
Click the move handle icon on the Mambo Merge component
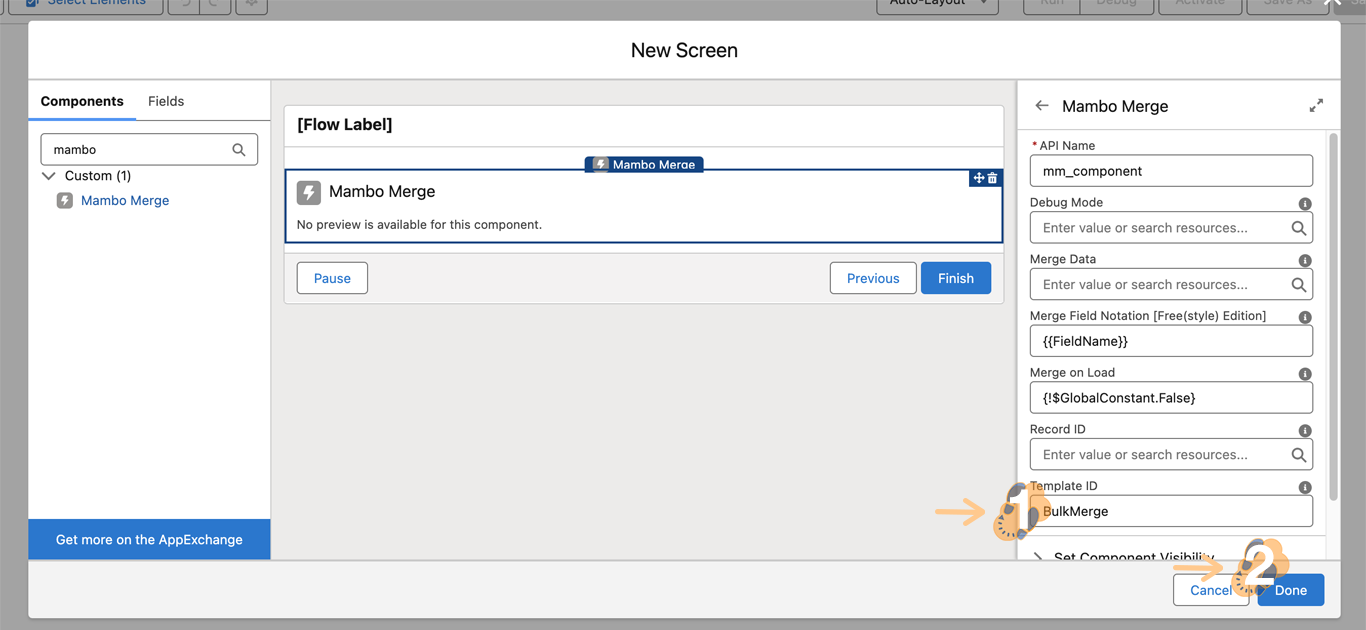(978, 178)
